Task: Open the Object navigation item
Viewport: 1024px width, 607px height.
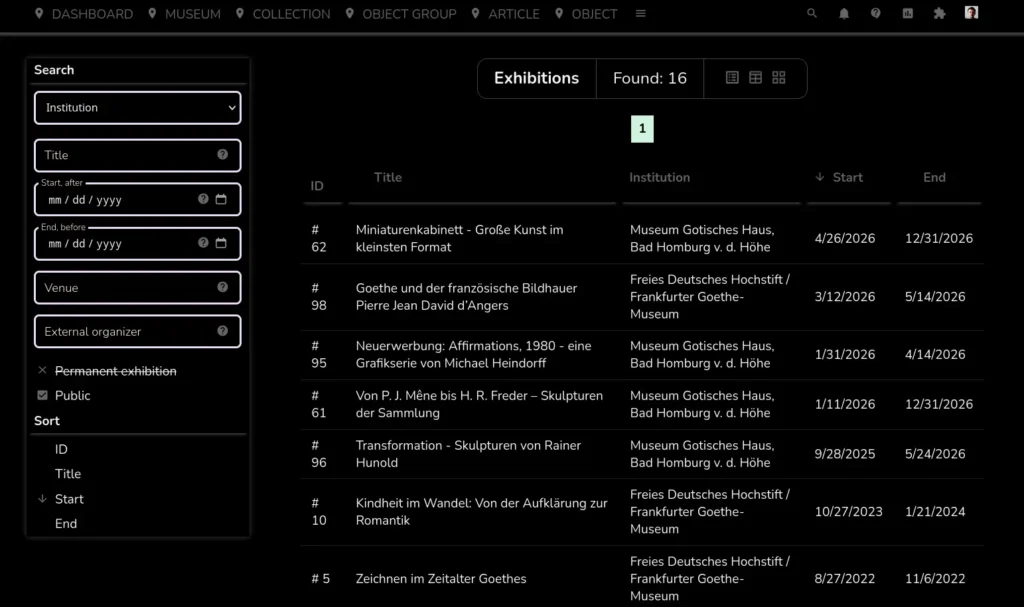Action: 586,14
